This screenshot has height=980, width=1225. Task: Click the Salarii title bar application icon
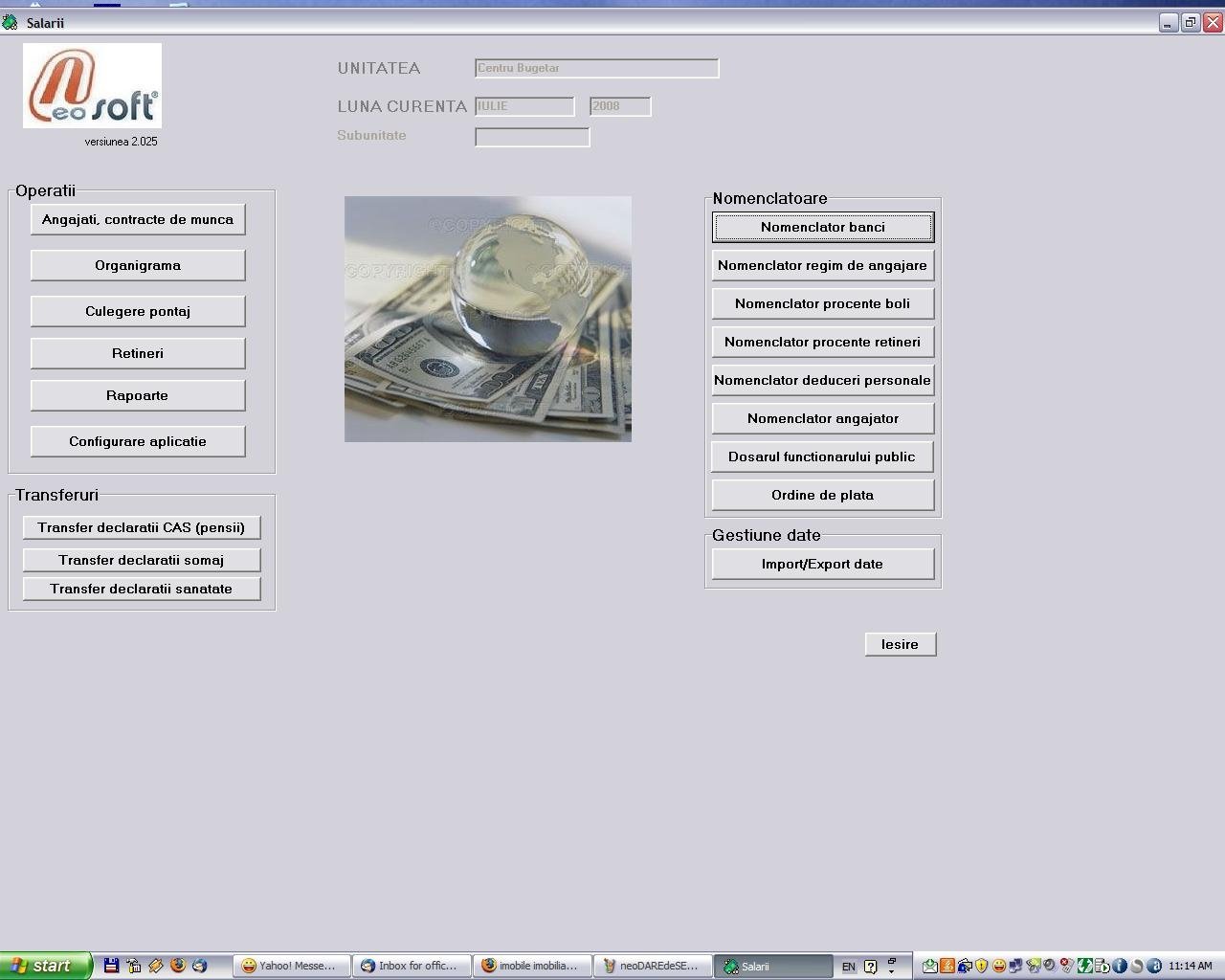point(10,22)
